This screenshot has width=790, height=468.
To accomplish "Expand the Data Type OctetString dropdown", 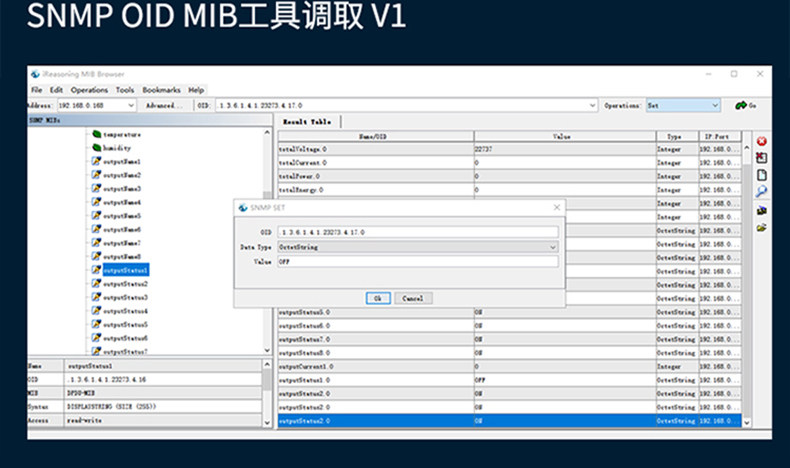I will 553,246.
